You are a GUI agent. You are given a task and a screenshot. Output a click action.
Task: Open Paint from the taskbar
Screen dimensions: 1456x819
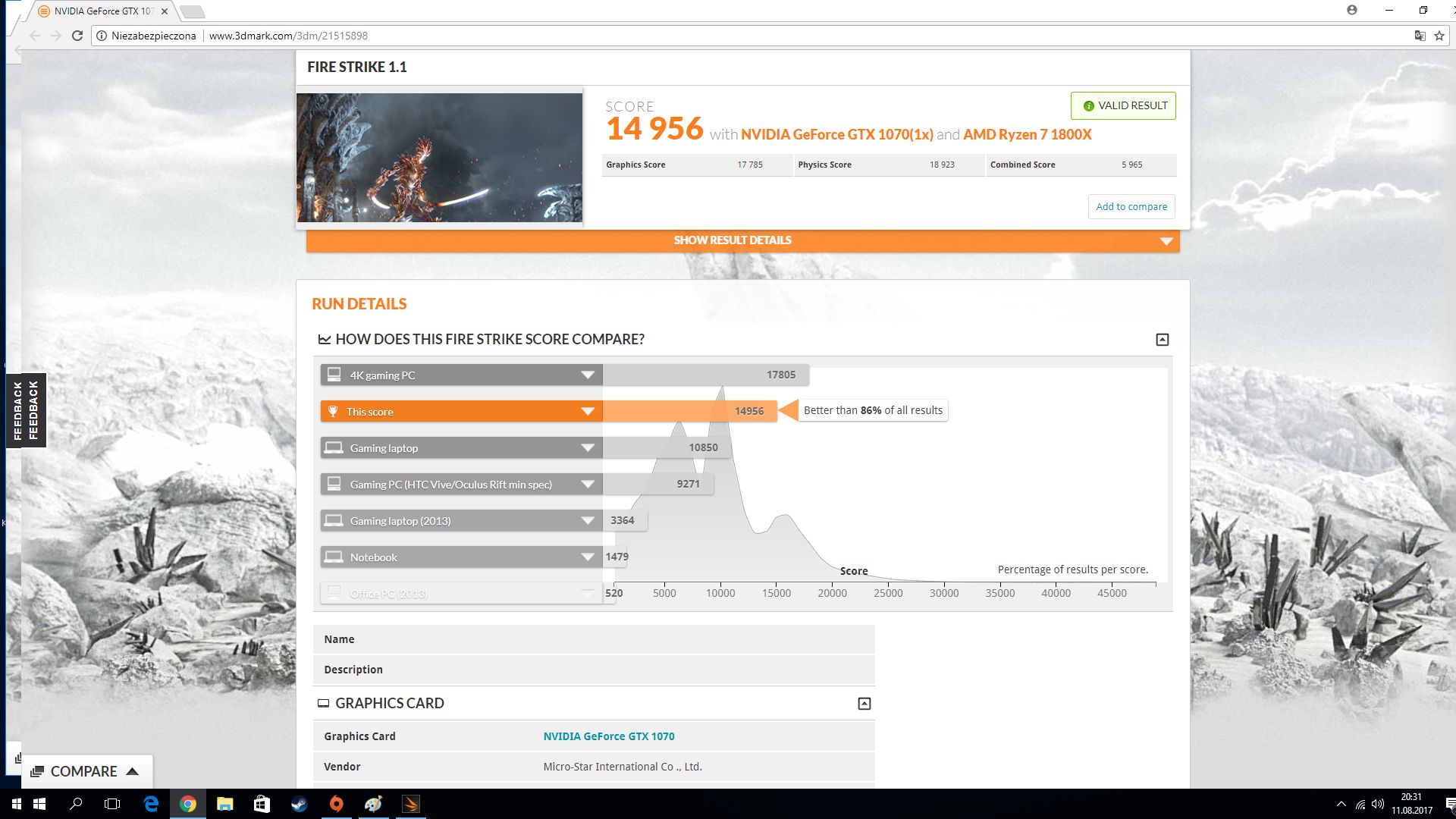coord(373,804)
